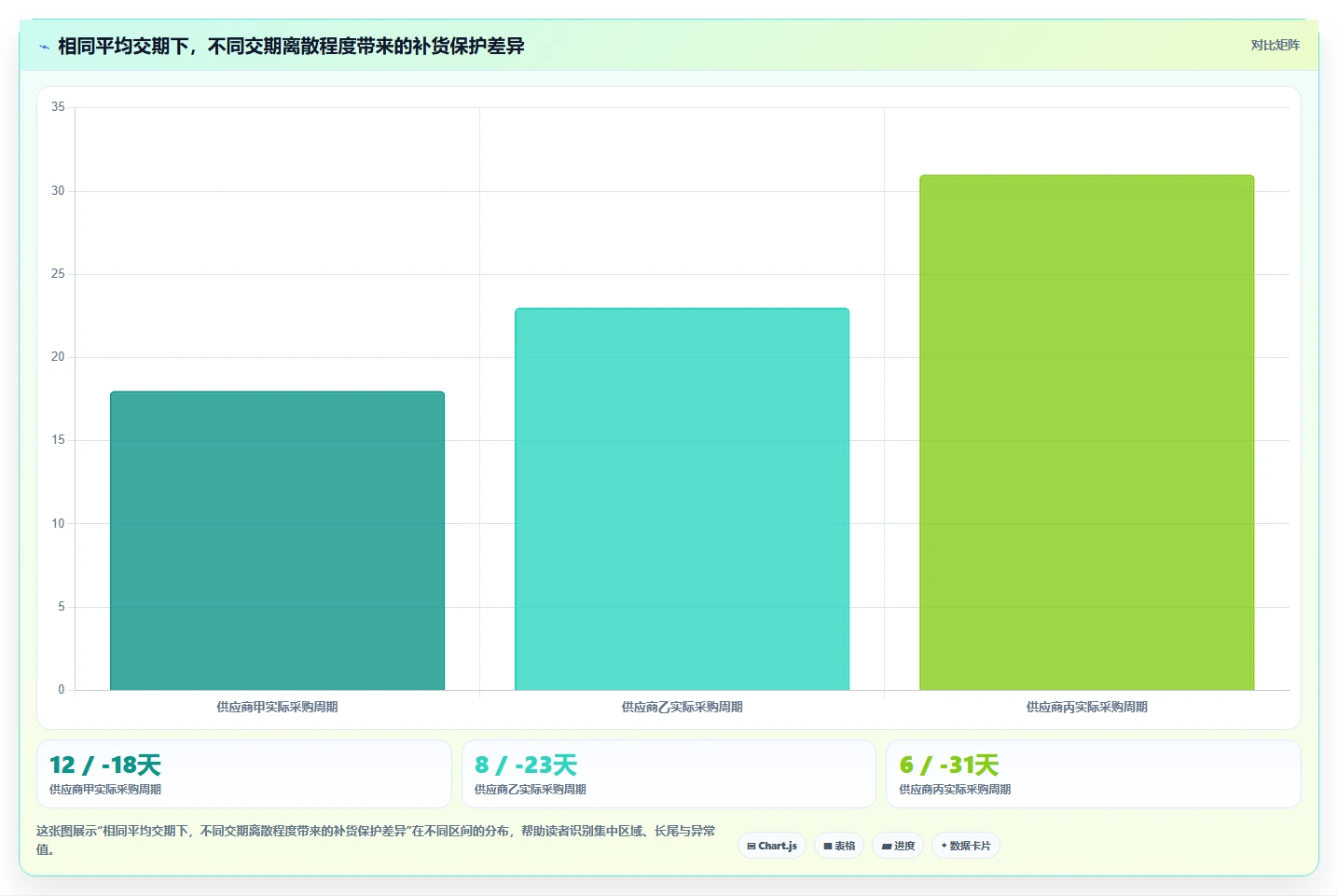Click the small icon before the chart title
This screenshot has width=1338, height=896.
pyautogui.click(x=44, y=47)
